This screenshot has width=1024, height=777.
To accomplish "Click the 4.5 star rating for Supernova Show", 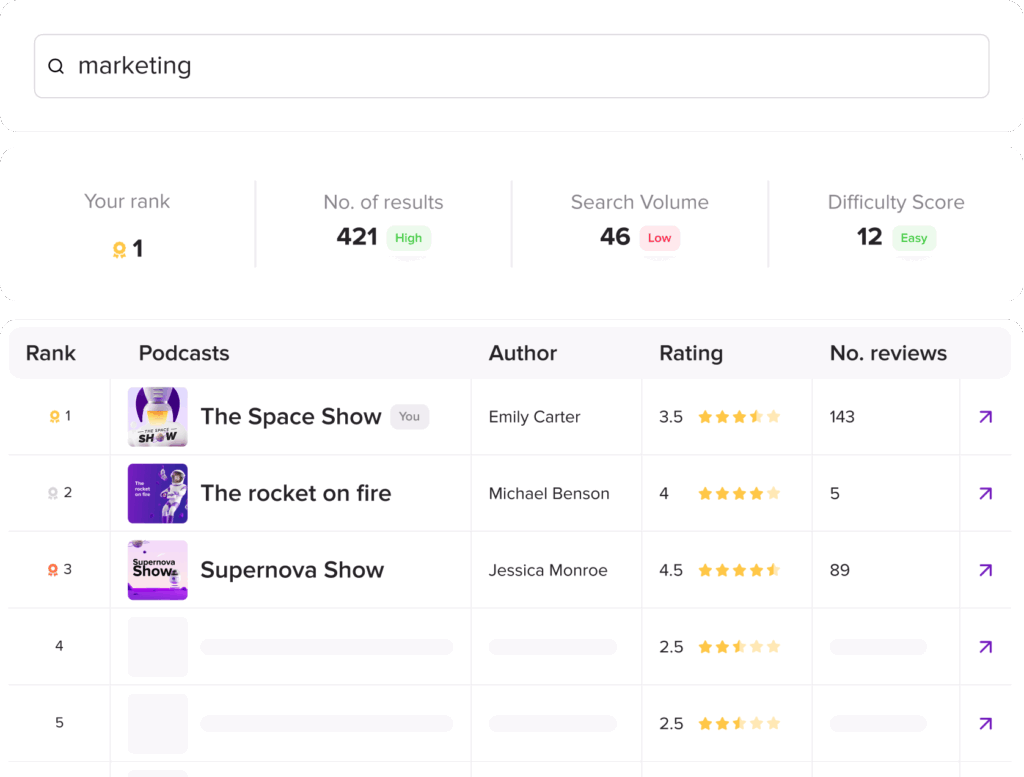I will tap(739, 570).
